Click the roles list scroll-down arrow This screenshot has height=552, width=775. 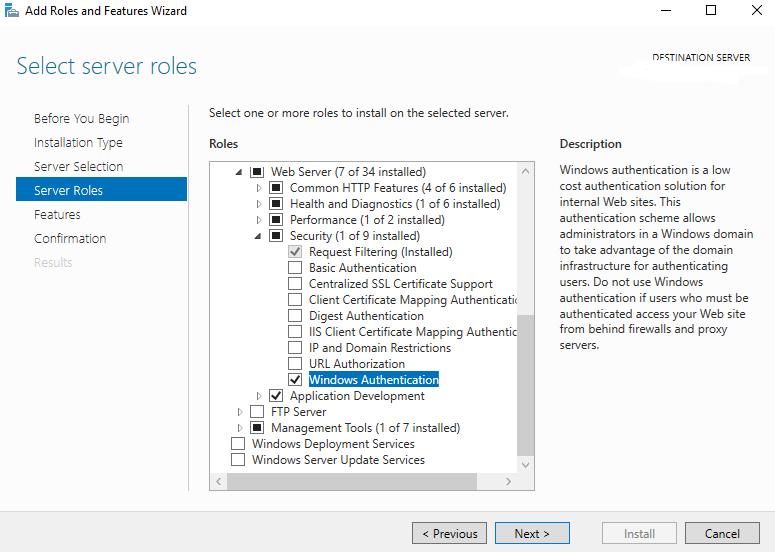click(525, 465)
